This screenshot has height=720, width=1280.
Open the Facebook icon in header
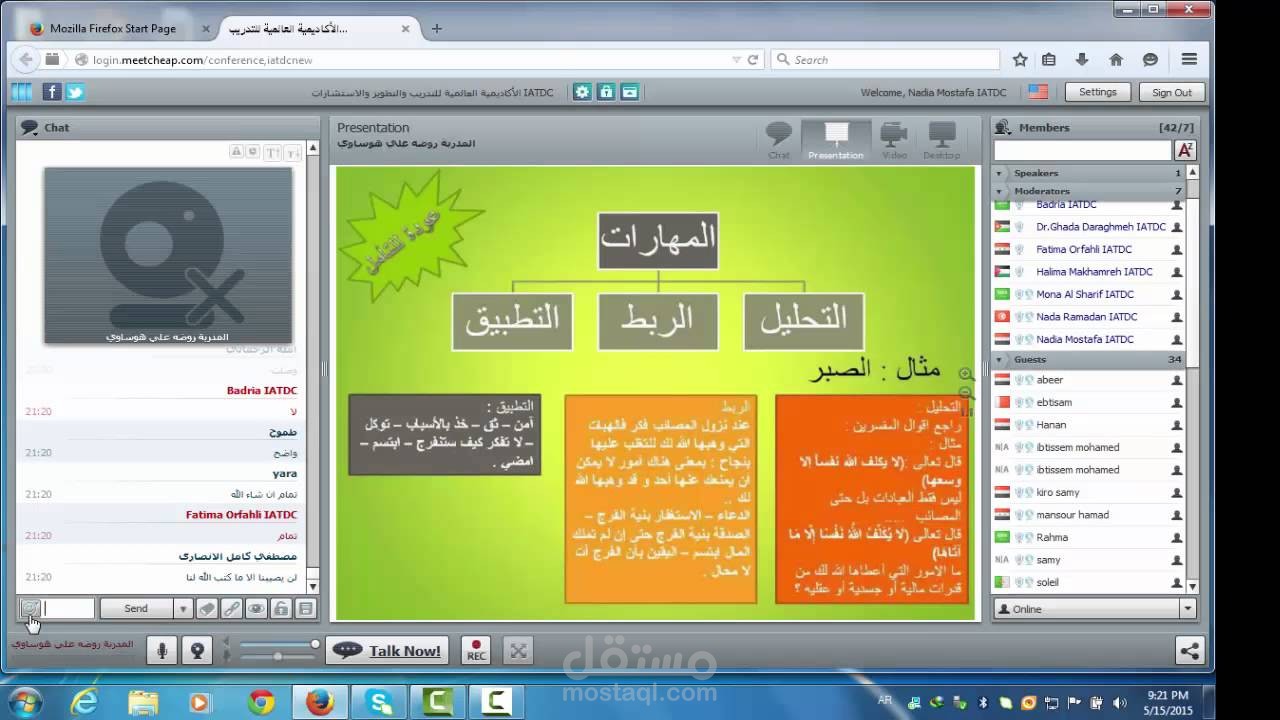coord(52,92)
